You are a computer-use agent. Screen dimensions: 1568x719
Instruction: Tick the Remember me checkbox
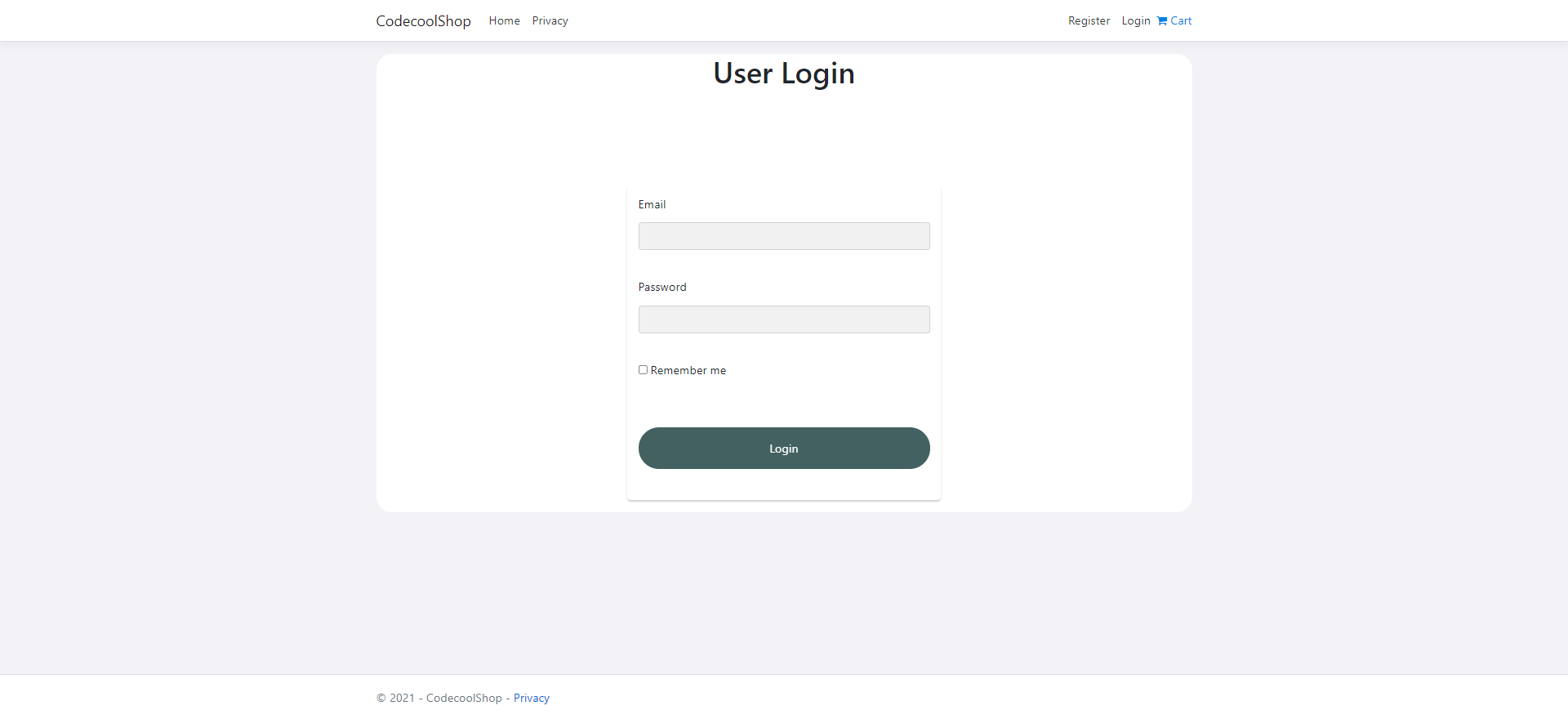pyautogui.click(x=643, y=369)
